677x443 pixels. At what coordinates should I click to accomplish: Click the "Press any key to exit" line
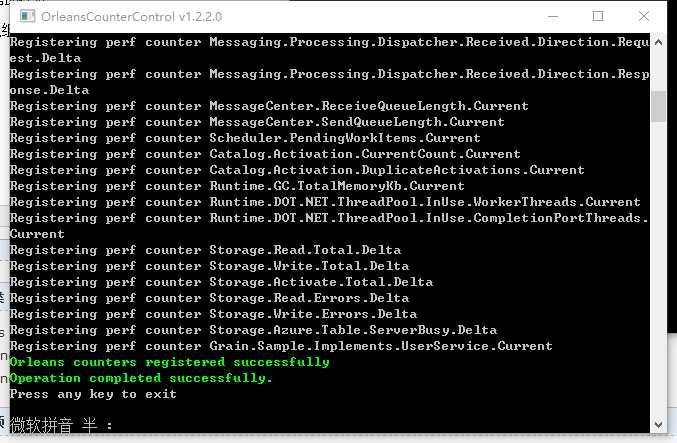[x=93, y=394]
